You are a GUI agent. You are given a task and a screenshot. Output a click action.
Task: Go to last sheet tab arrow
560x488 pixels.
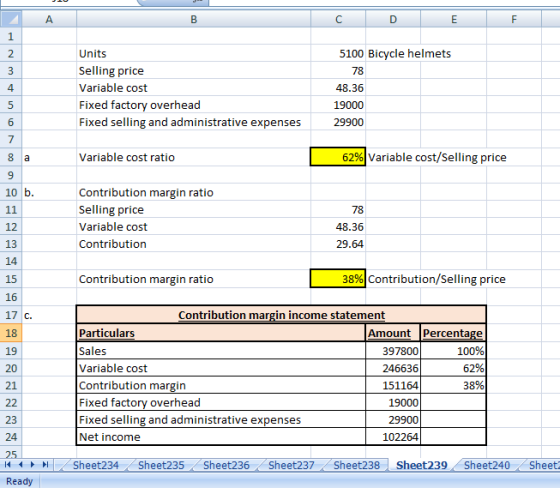(45, 464)
